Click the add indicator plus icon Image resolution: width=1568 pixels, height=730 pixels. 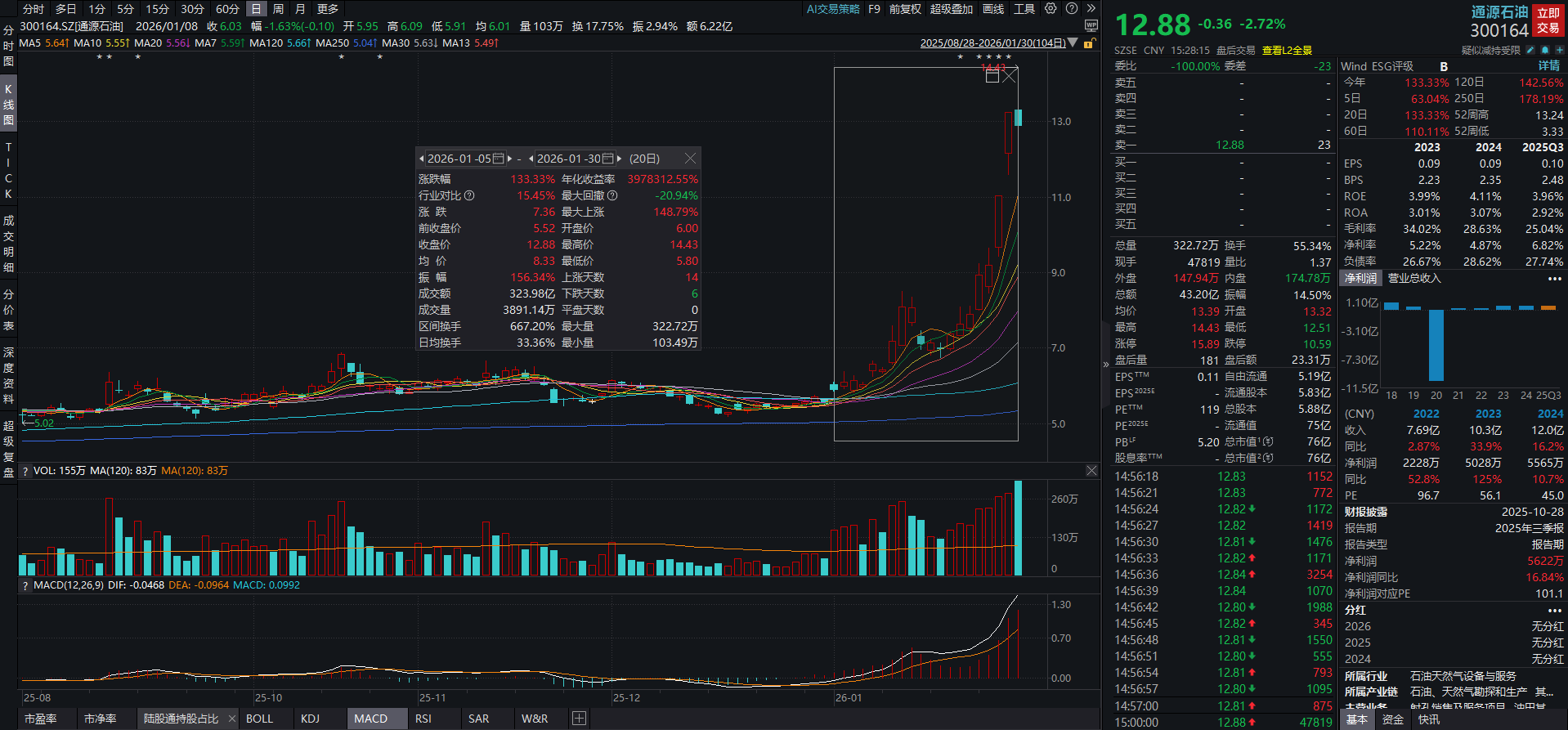579,719
